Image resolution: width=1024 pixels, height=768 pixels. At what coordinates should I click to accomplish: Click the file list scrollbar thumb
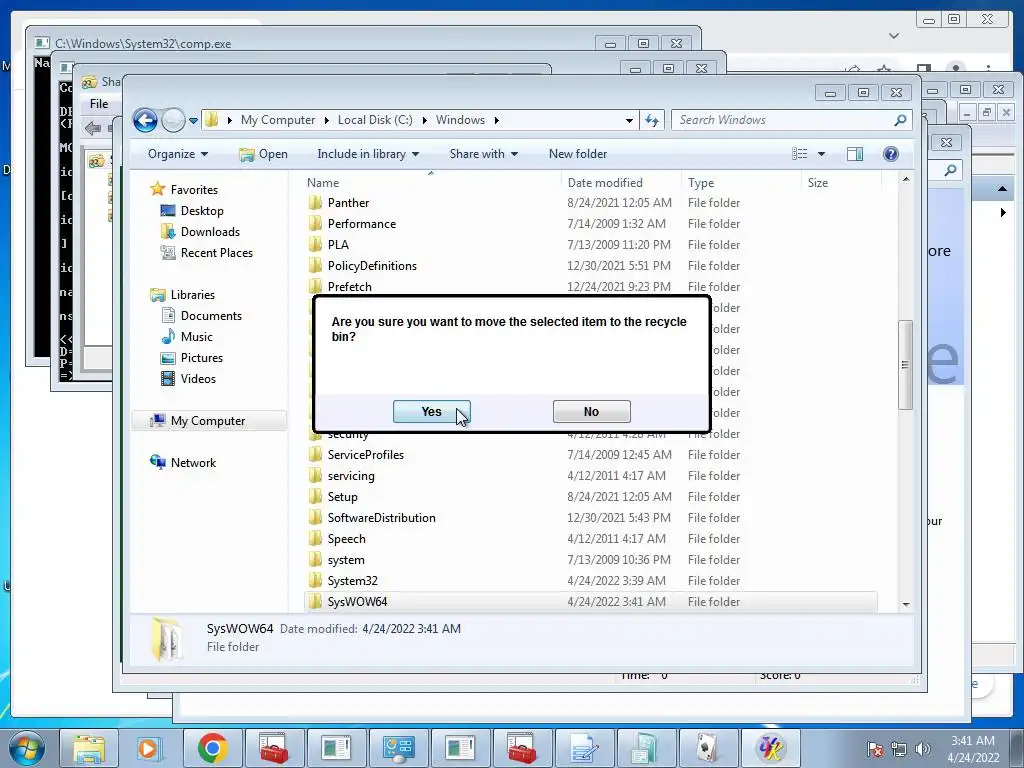905,365
